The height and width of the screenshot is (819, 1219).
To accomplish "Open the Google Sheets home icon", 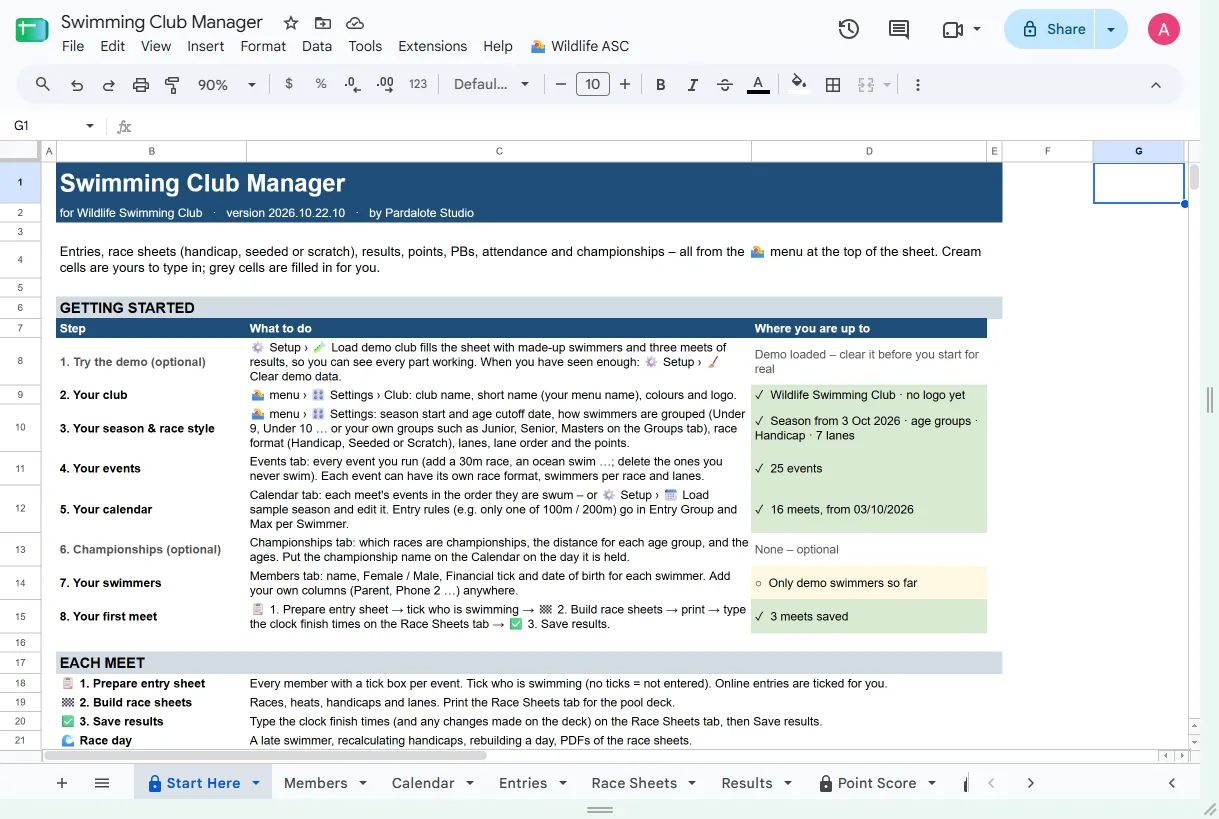I will pyautogui.click(x=32, y=30).
